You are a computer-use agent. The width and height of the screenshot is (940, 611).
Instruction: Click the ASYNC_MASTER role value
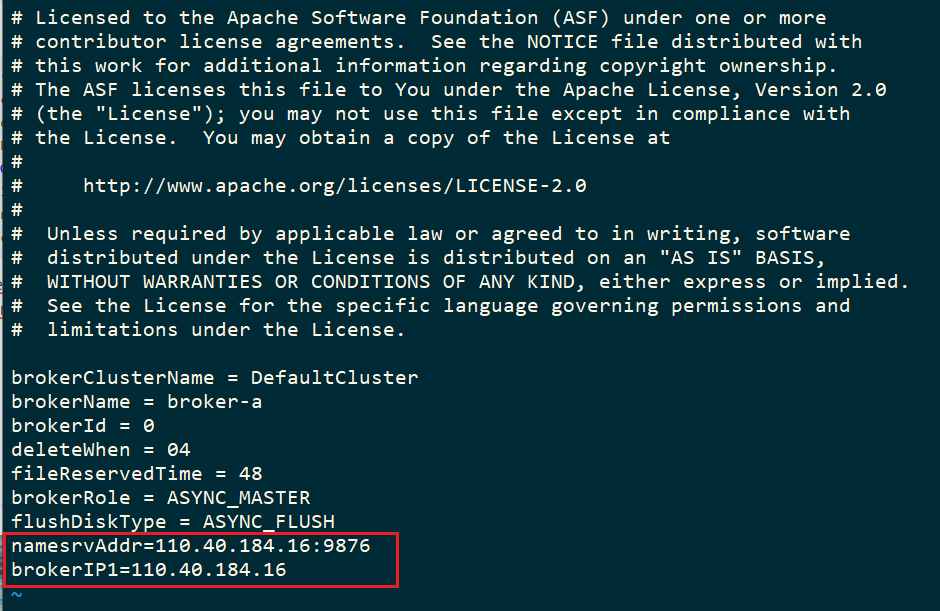(x=250, y=498)
